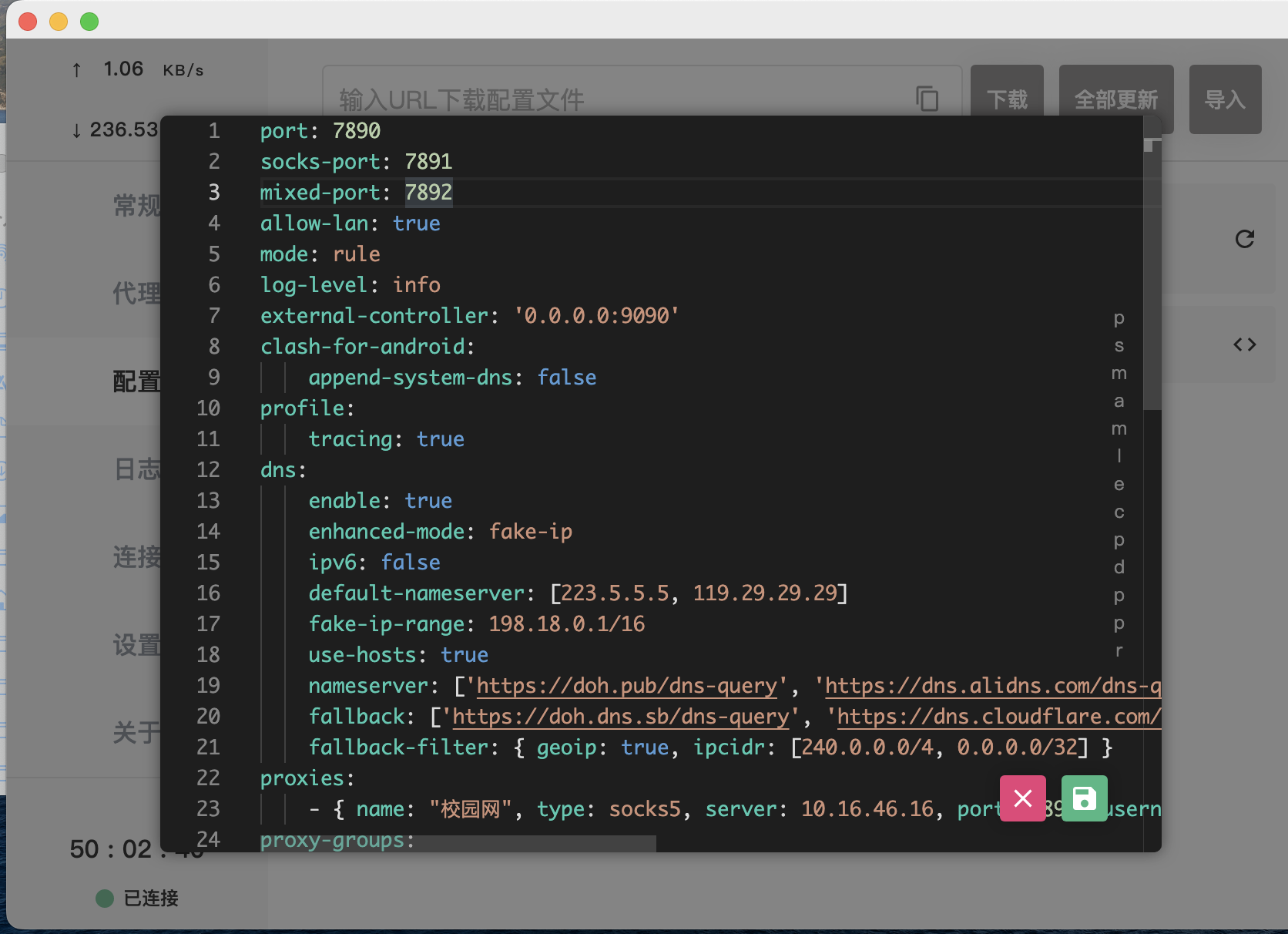The width and height of the screenshot is (1288, 934).
Task: Open the 常规 sidebar tab
Action: 137,205
